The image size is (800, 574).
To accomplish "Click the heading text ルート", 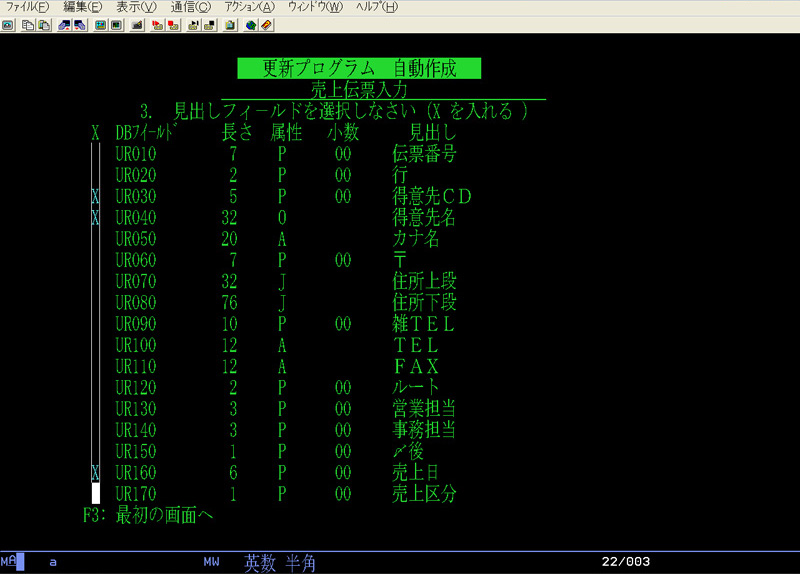I will tap(416, 388).
